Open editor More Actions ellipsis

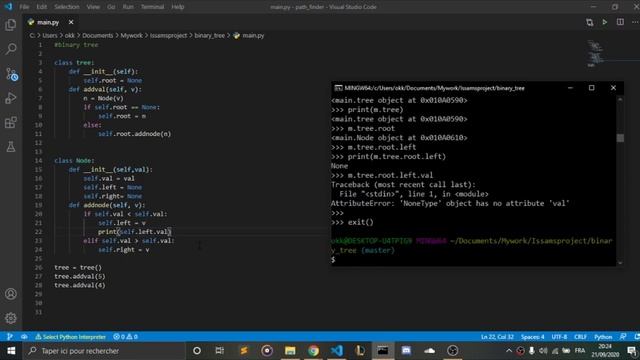[635, 22]
